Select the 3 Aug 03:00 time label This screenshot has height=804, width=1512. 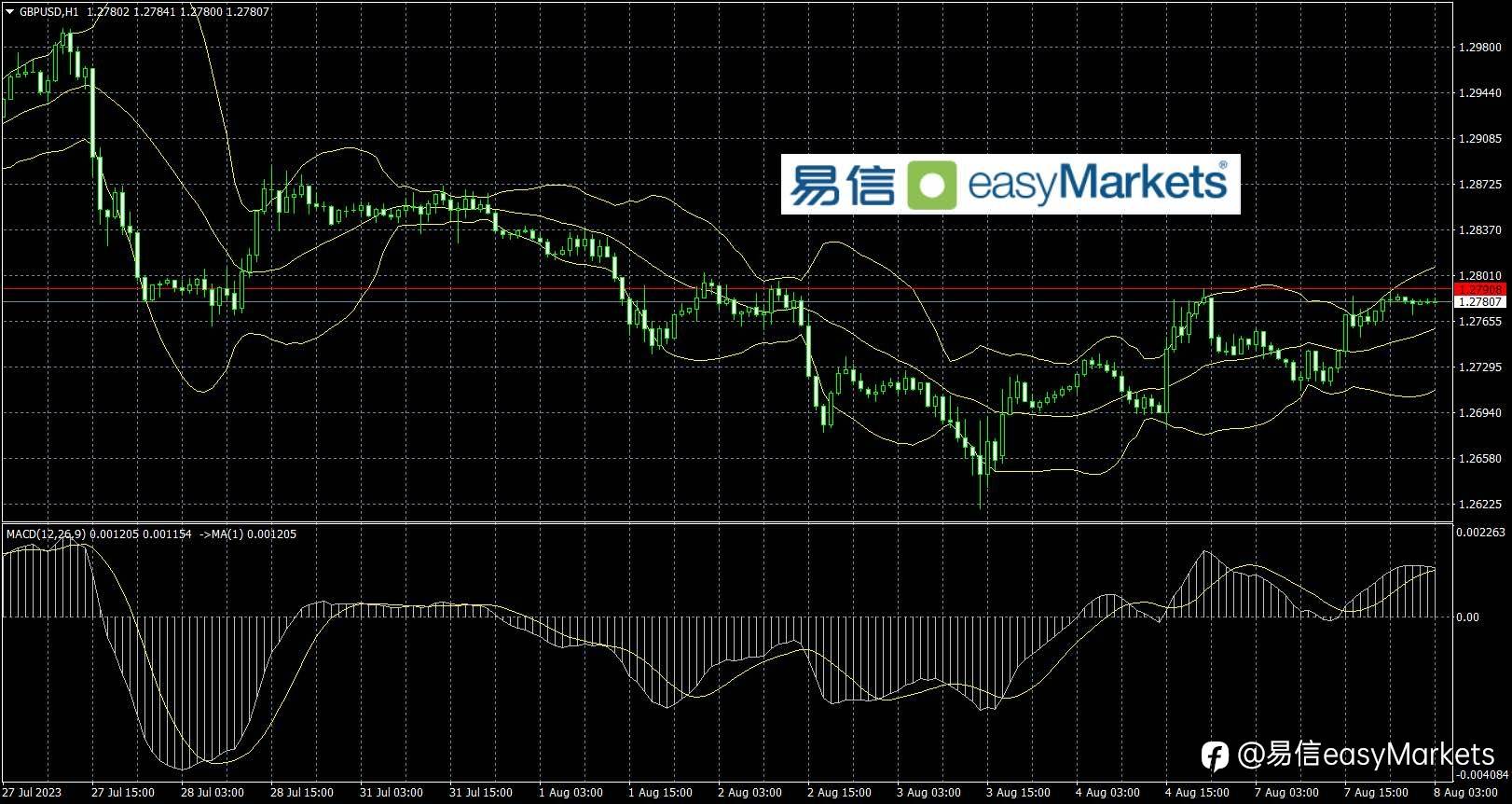[928, 793]
